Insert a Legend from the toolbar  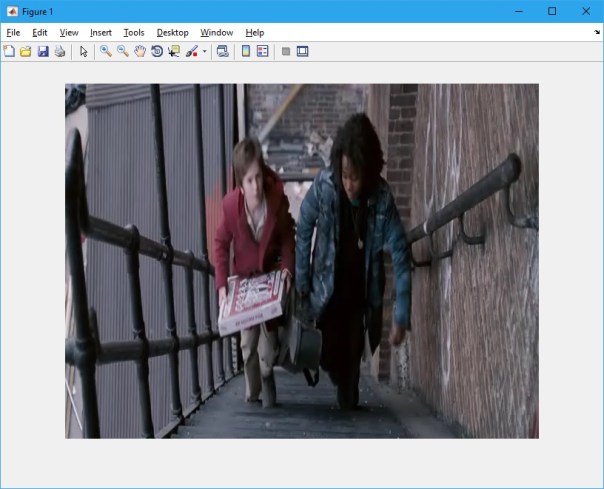coord(263,51)
